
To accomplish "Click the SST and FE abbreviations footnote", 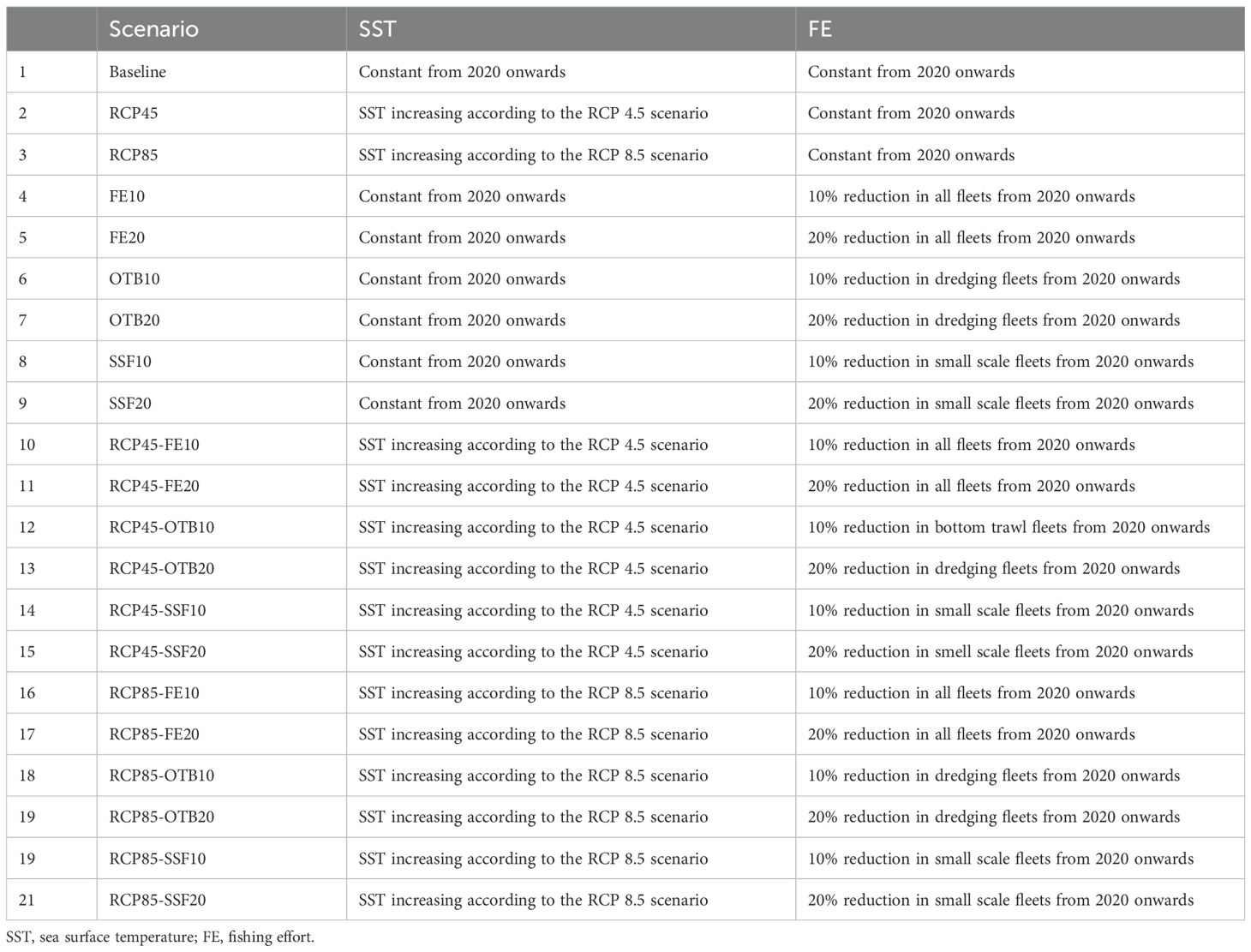I will [160, 937].
